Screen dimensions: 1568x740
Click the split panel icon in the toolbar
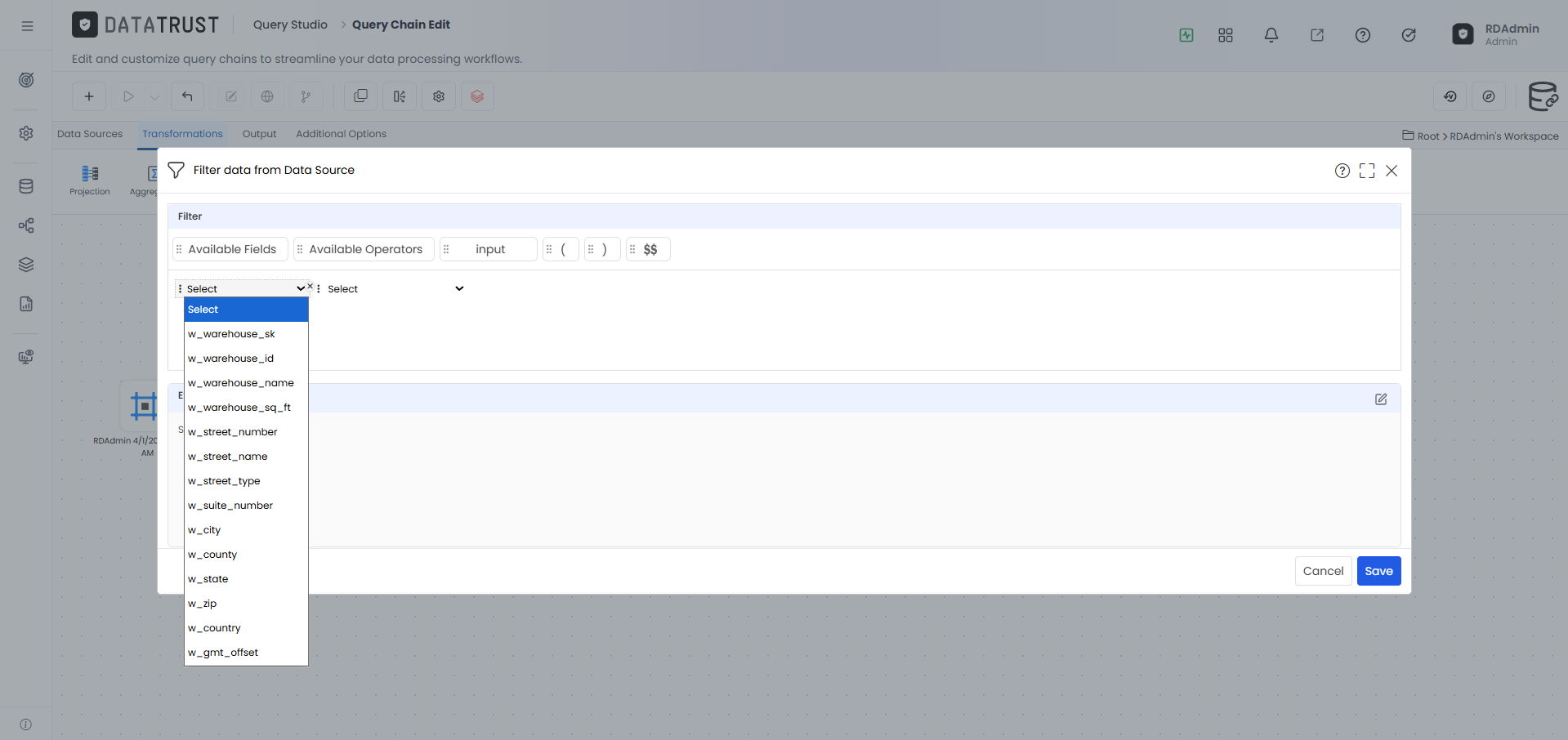(400, 96)
